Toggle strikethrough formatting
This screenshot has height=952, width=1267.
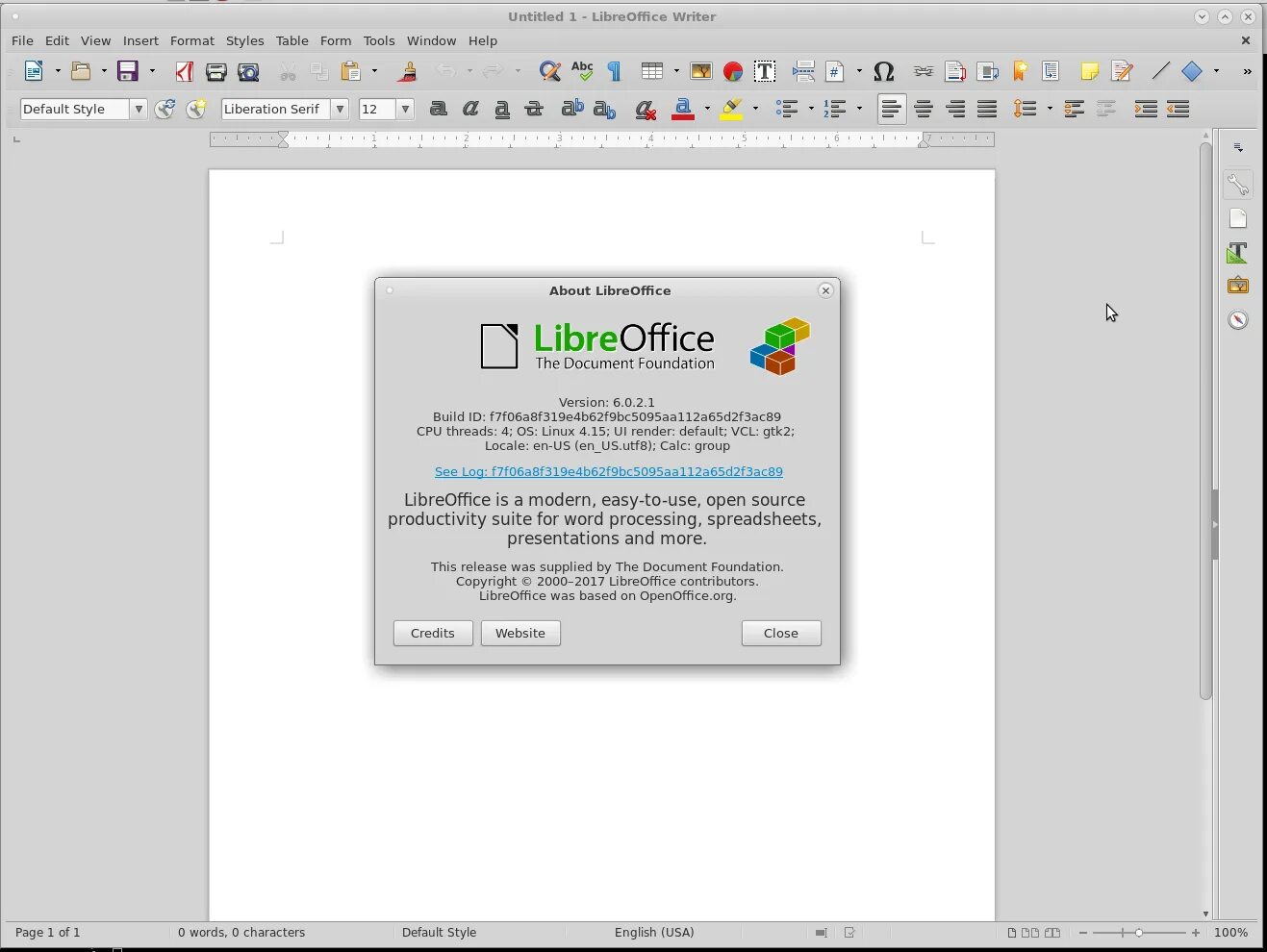tap(534, 110)
